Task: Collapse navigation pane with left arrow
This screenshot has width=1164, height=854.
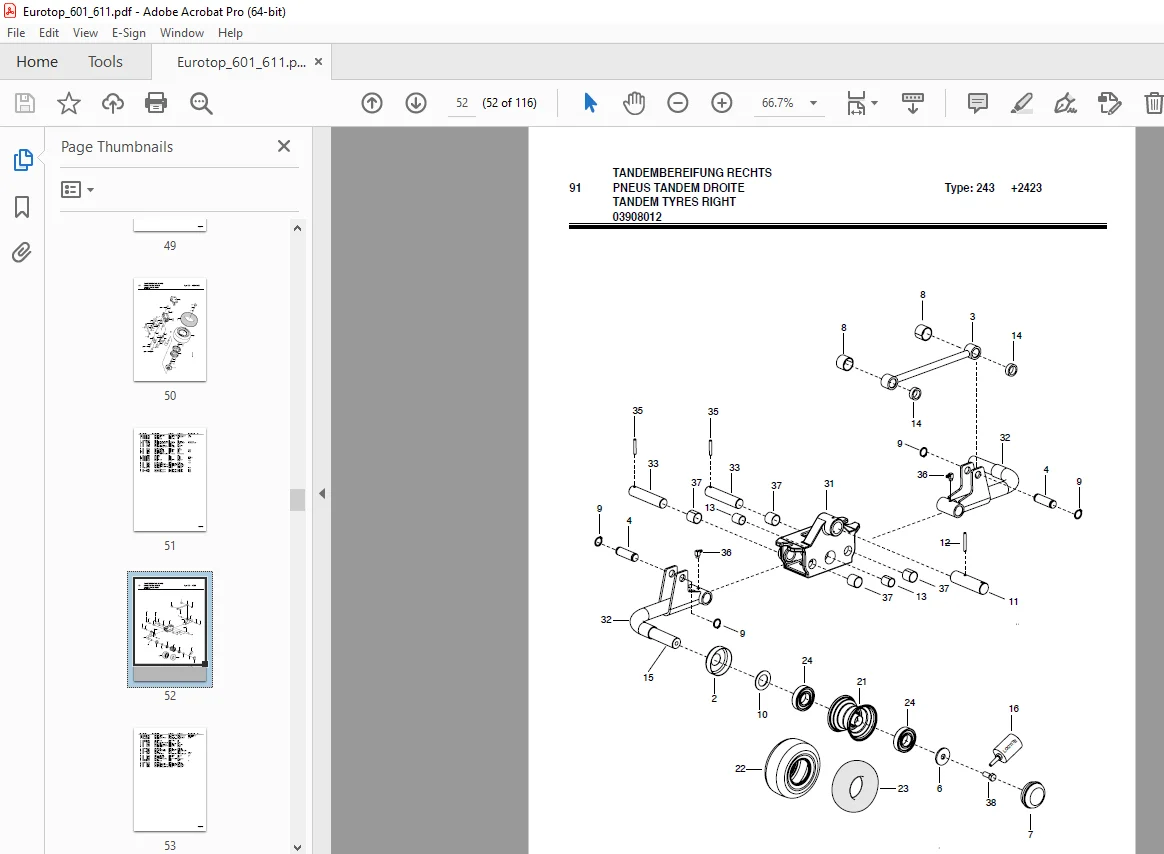Action: pos(322,493)
